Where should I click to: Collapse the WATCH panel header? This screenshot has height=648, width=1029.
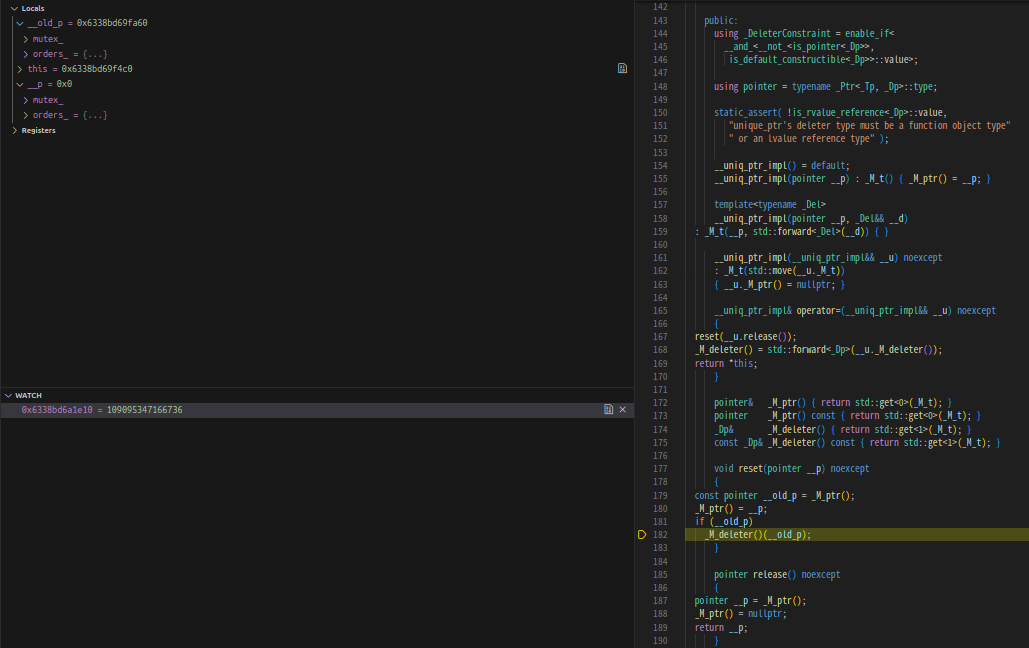click(8, 395)
